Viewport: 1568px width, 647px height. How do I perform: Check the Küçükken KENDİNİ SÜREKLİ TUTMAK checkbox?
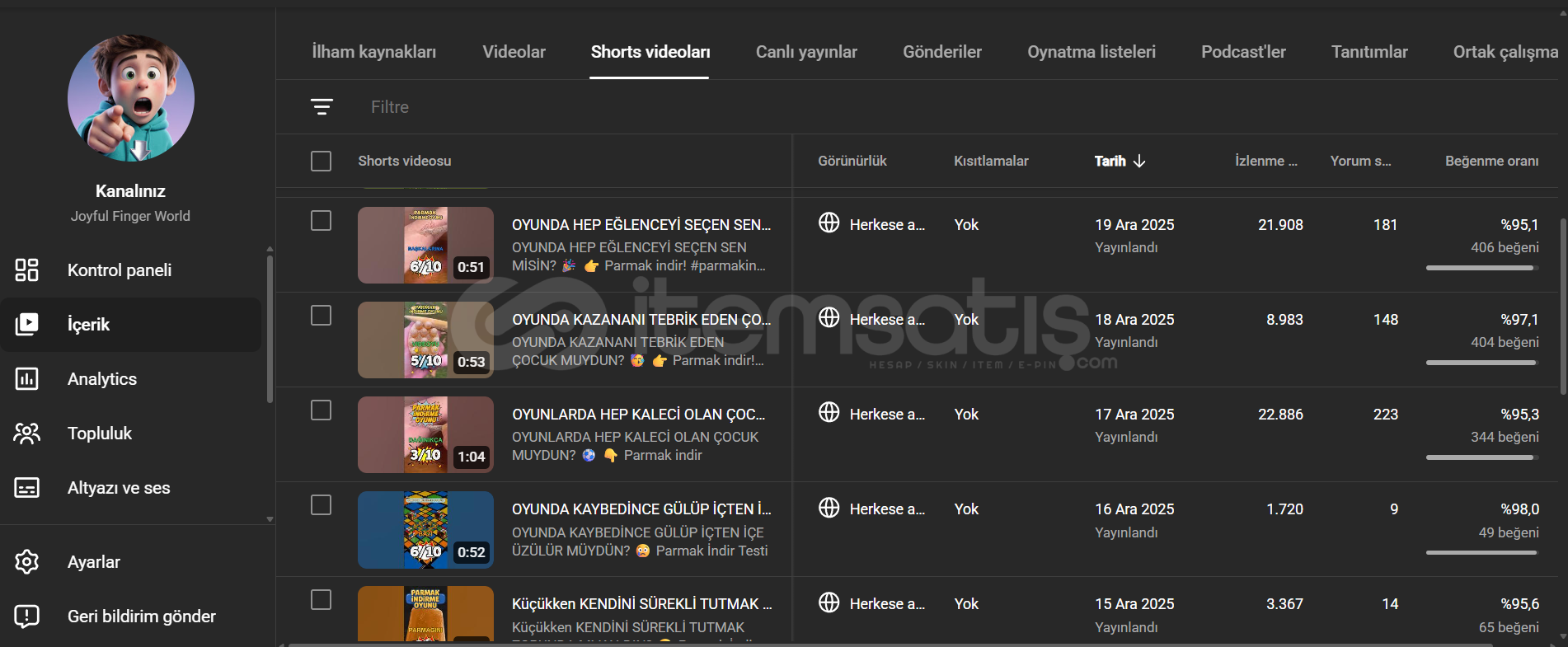tap(321, 600)
